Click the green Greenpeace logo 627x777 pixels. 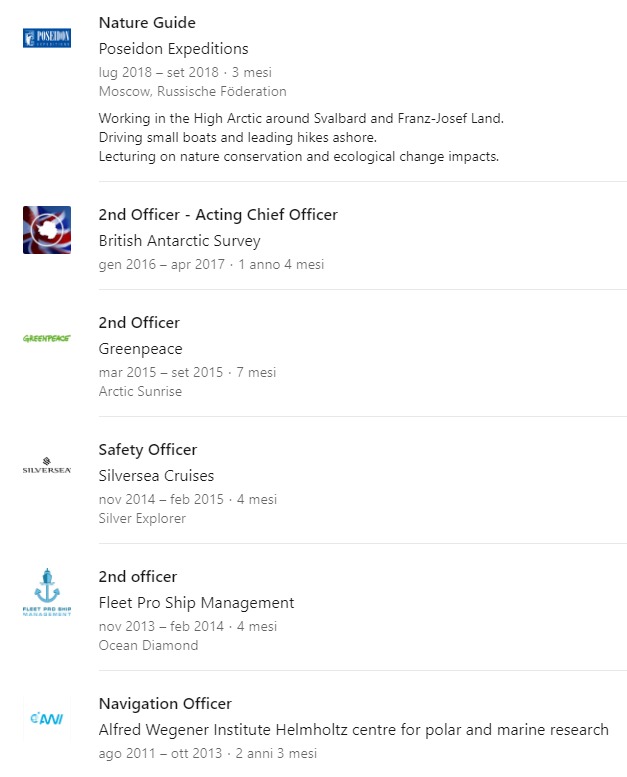[47, 338]
